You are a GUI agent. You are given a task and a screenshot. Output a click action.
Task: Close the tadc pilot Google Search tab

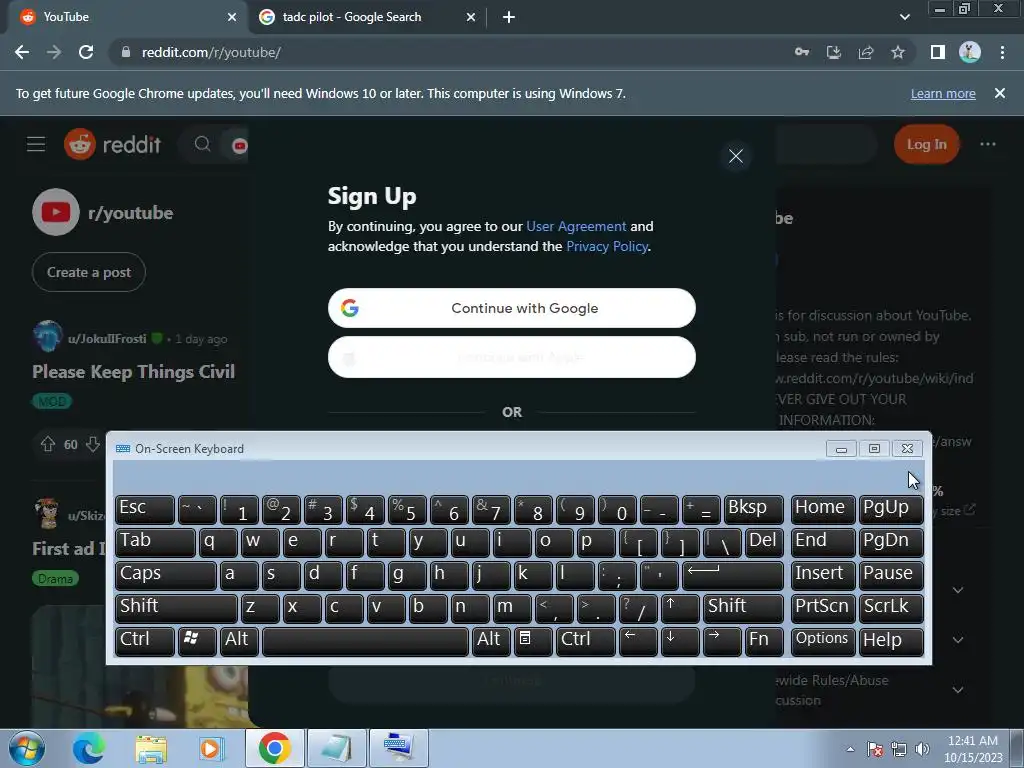pos(471,17)
